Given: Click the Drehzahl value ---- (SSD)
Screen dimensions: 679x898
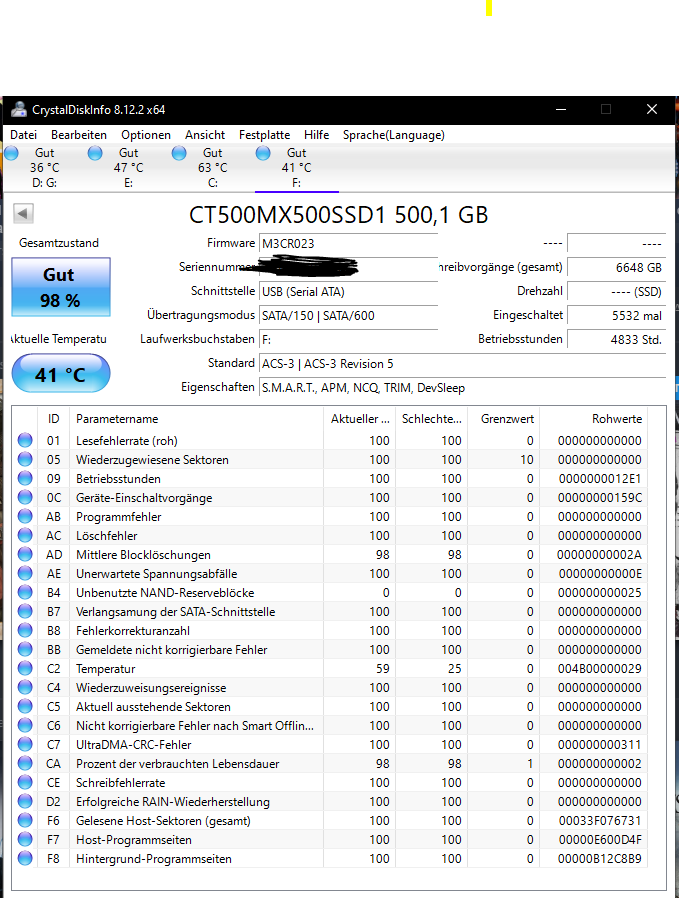Looking at the screenshot, I should click(617, 292).
